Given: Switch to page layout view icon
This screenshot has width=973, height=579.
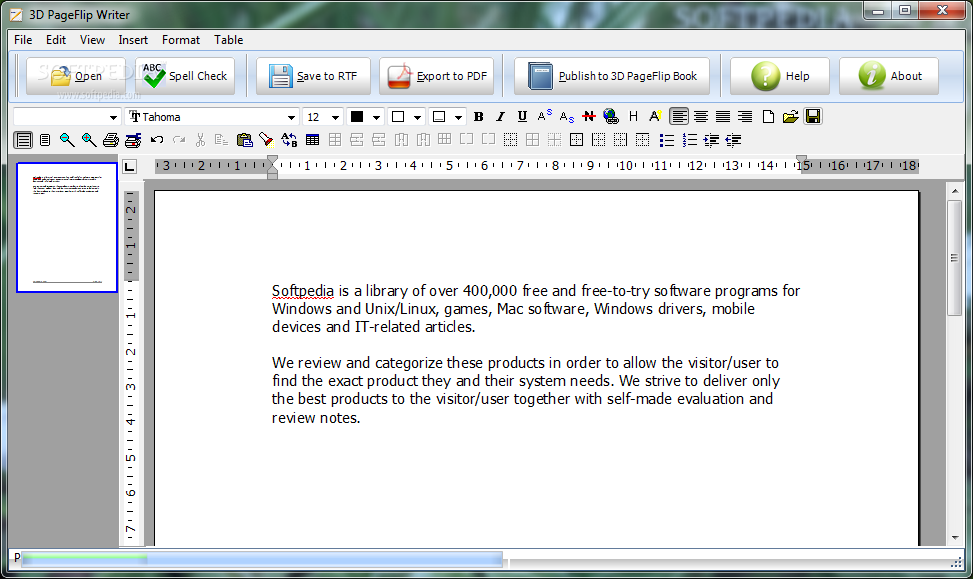Looking at the screenshot, I should 23,140.
